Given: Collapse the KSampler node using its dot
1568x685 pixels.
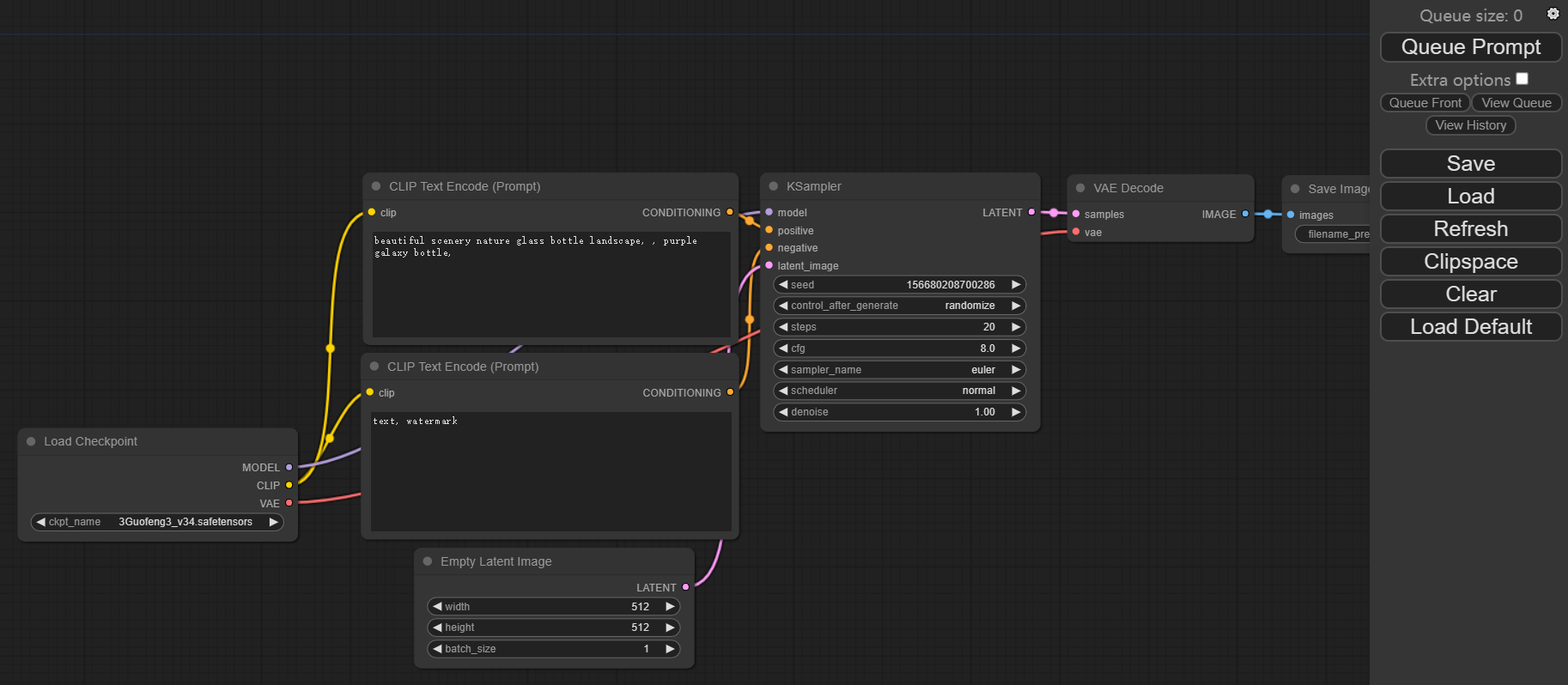Looking at the screenshot, I should pos(774,186).
